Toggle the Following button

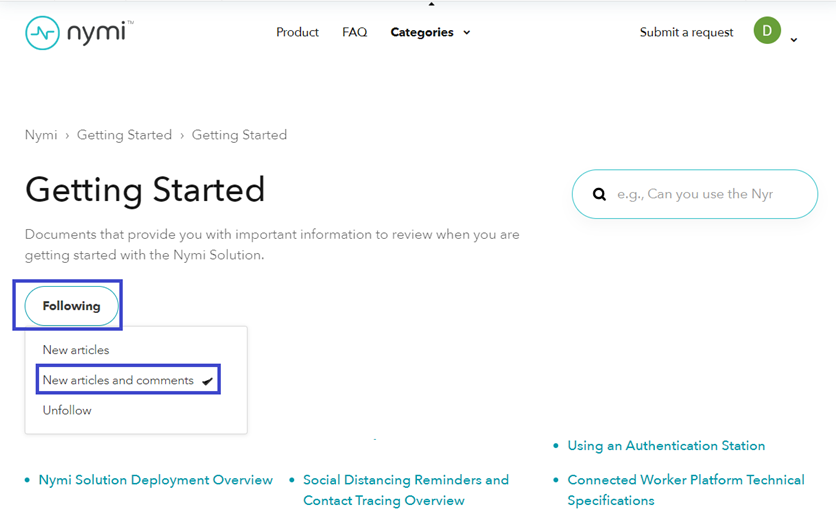click(x=71, y=306)
